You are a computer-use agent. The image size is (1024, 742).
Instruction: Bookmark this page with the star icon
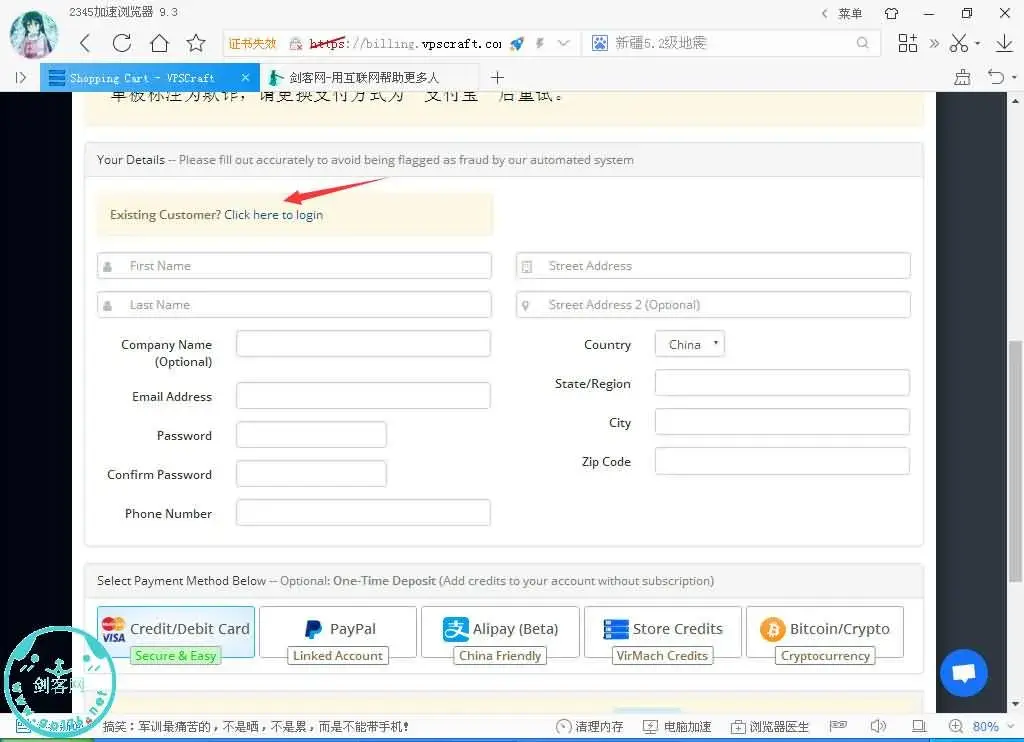[x=196, y=44]
